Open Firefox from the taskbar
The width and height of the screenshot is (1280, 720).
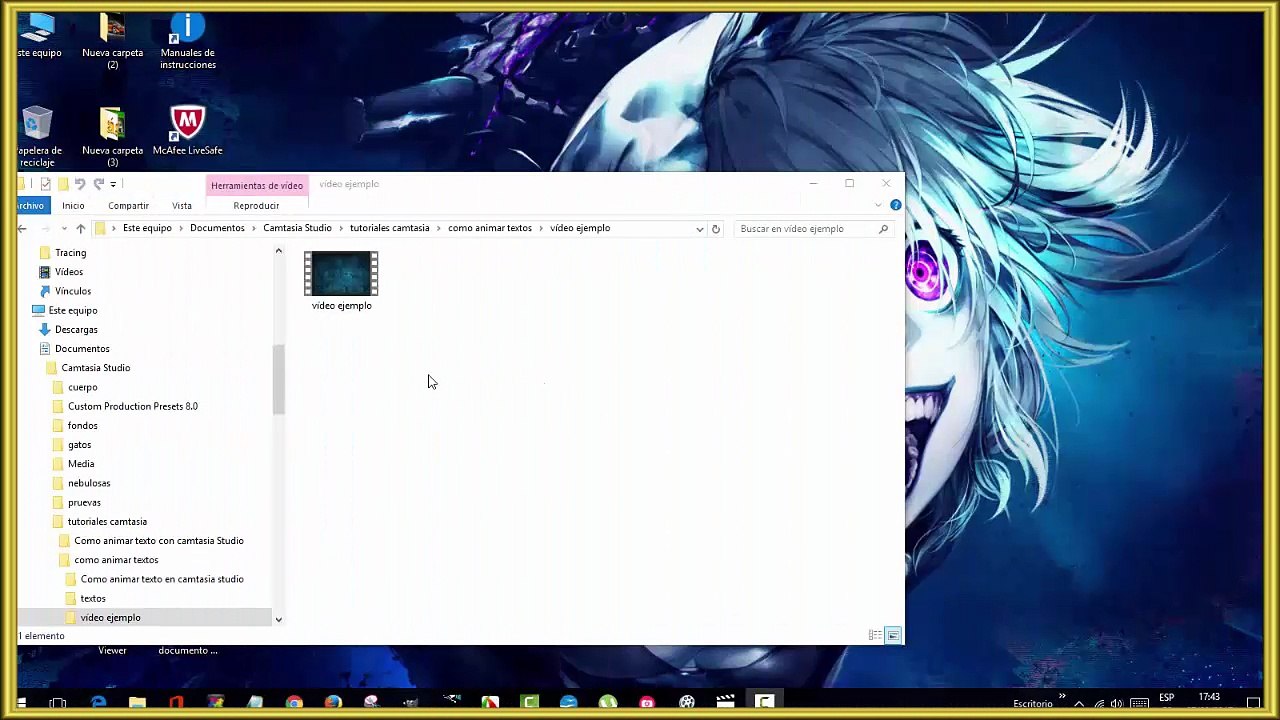332,703
